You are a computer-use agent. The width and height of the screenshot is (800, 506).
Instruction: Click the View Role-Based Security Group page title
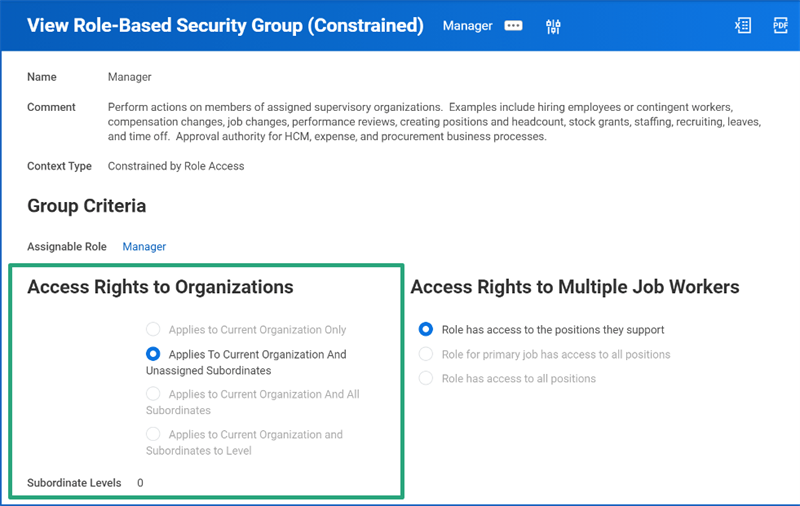pyautogui.click(x=225, y=26)
